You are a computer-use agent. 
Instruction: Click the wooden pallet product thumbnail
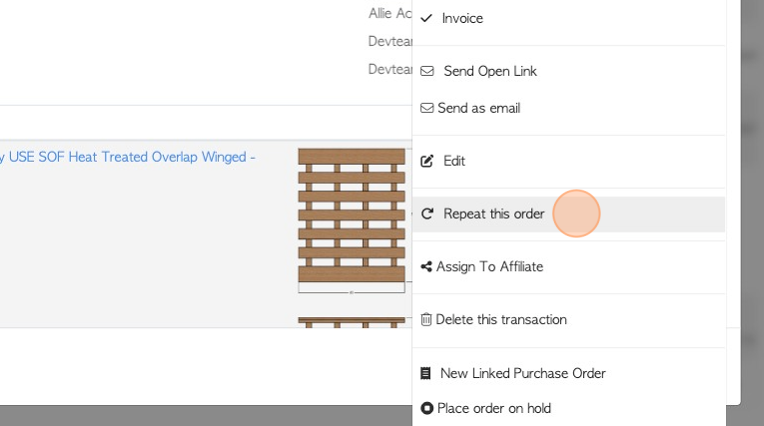(x=351, y=220)
